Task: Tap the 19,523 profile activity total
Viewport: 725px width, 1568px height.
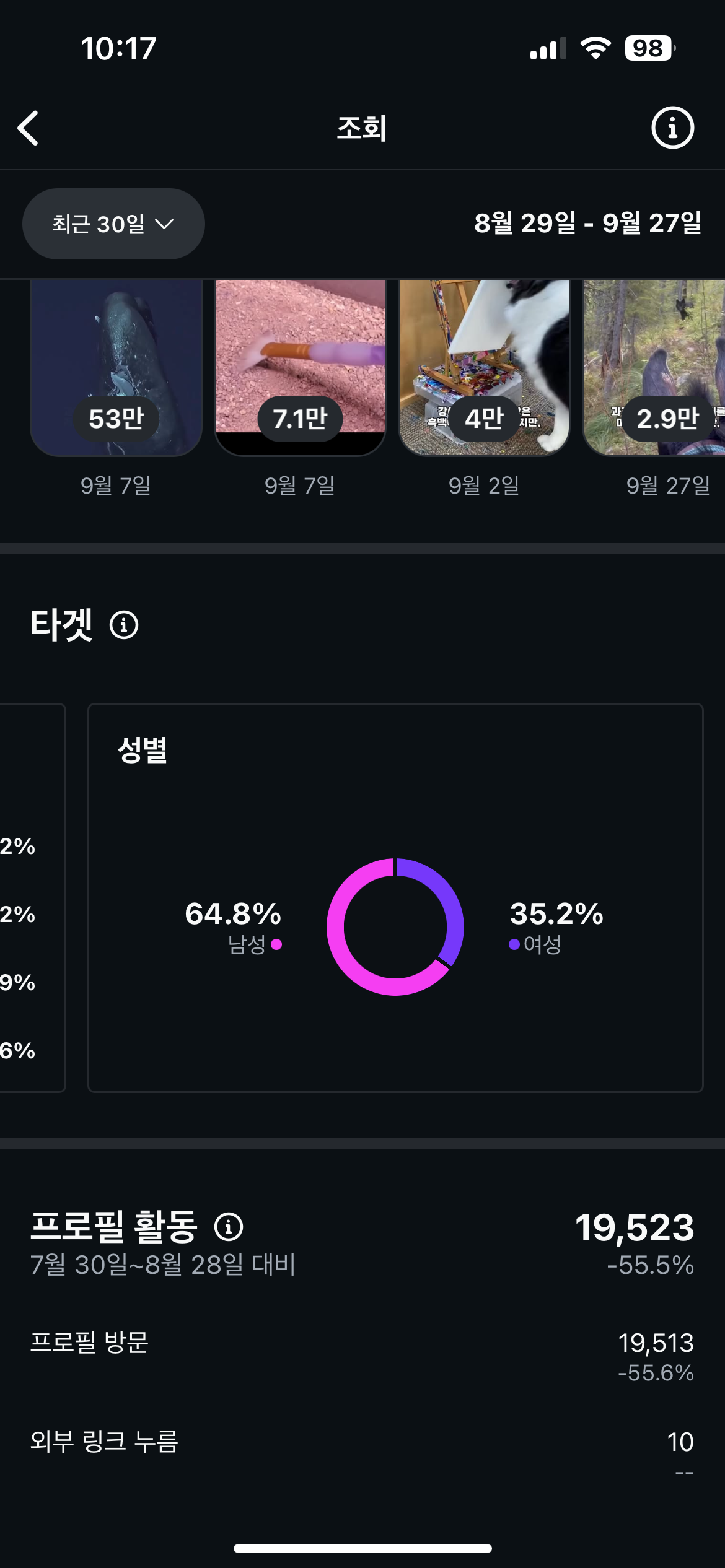Action: click(635, 1228)
